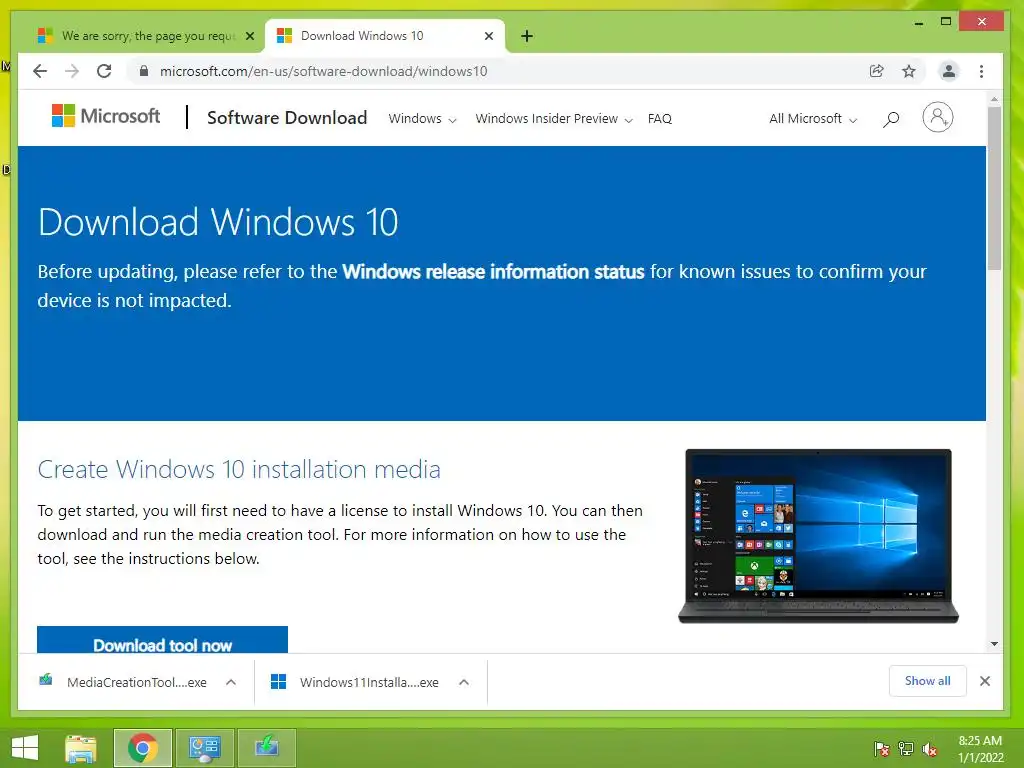Click the scrollbar up arrow
Viewport: 1024px width, 768px height.
994,100
